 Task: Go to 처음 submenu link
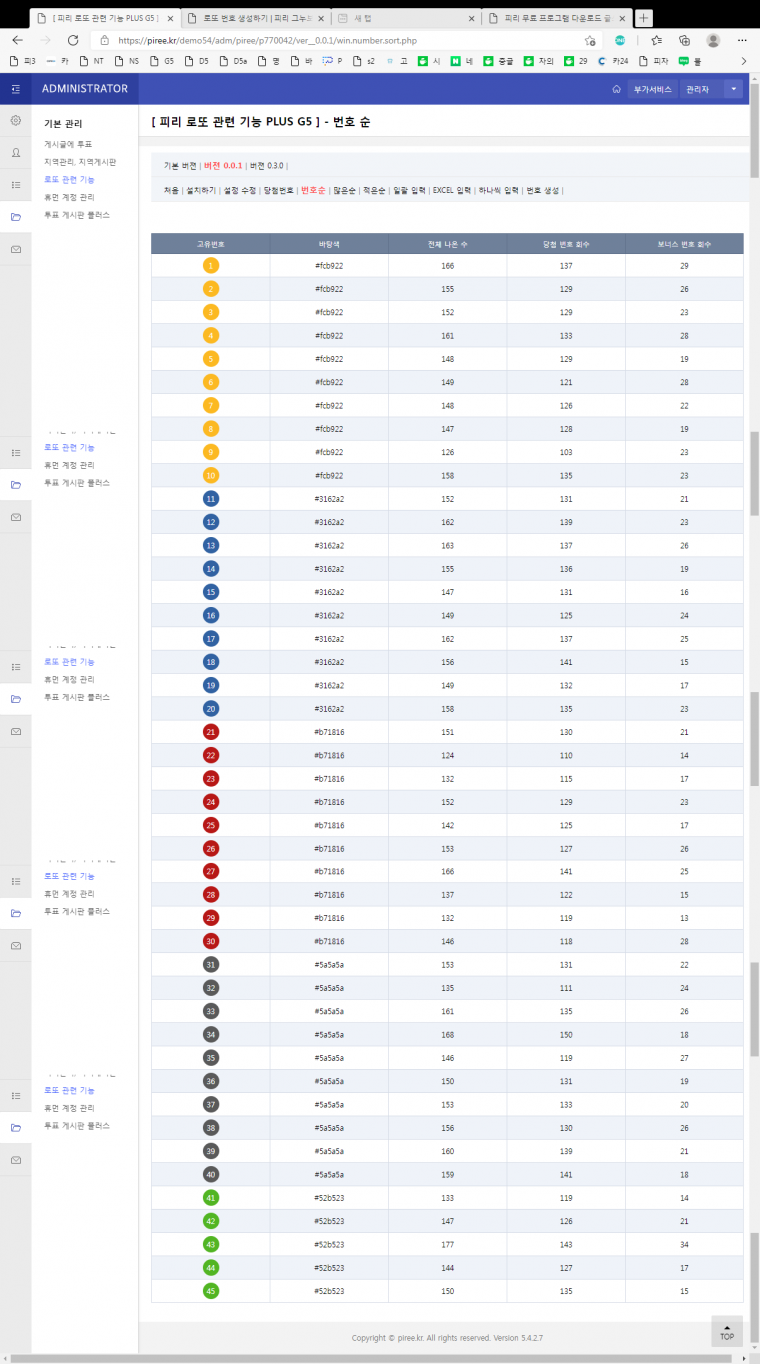171,190
